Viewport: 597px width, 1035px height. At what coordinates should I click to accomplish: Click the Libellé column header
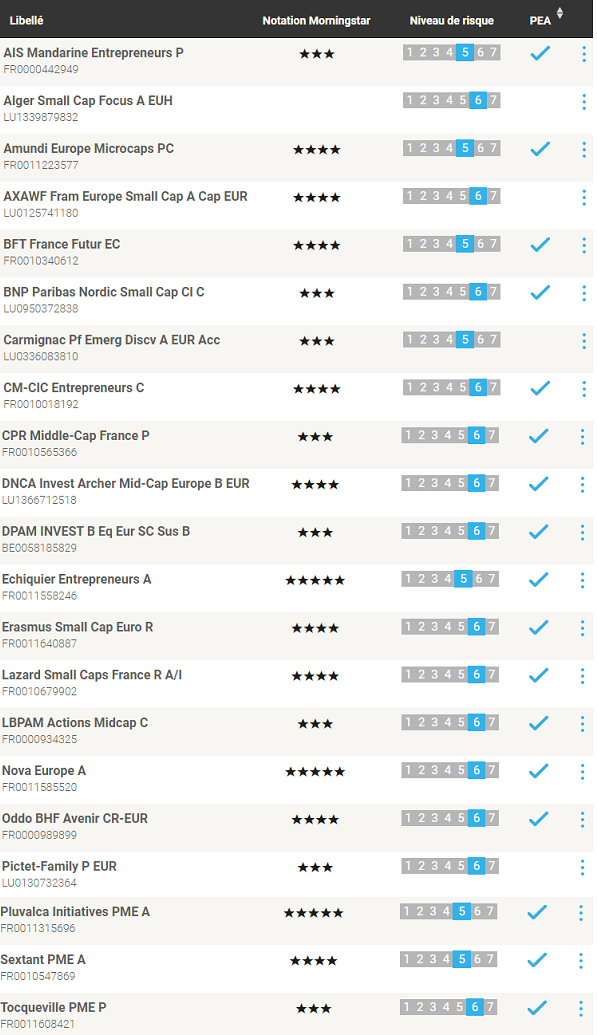click(26, 20)
